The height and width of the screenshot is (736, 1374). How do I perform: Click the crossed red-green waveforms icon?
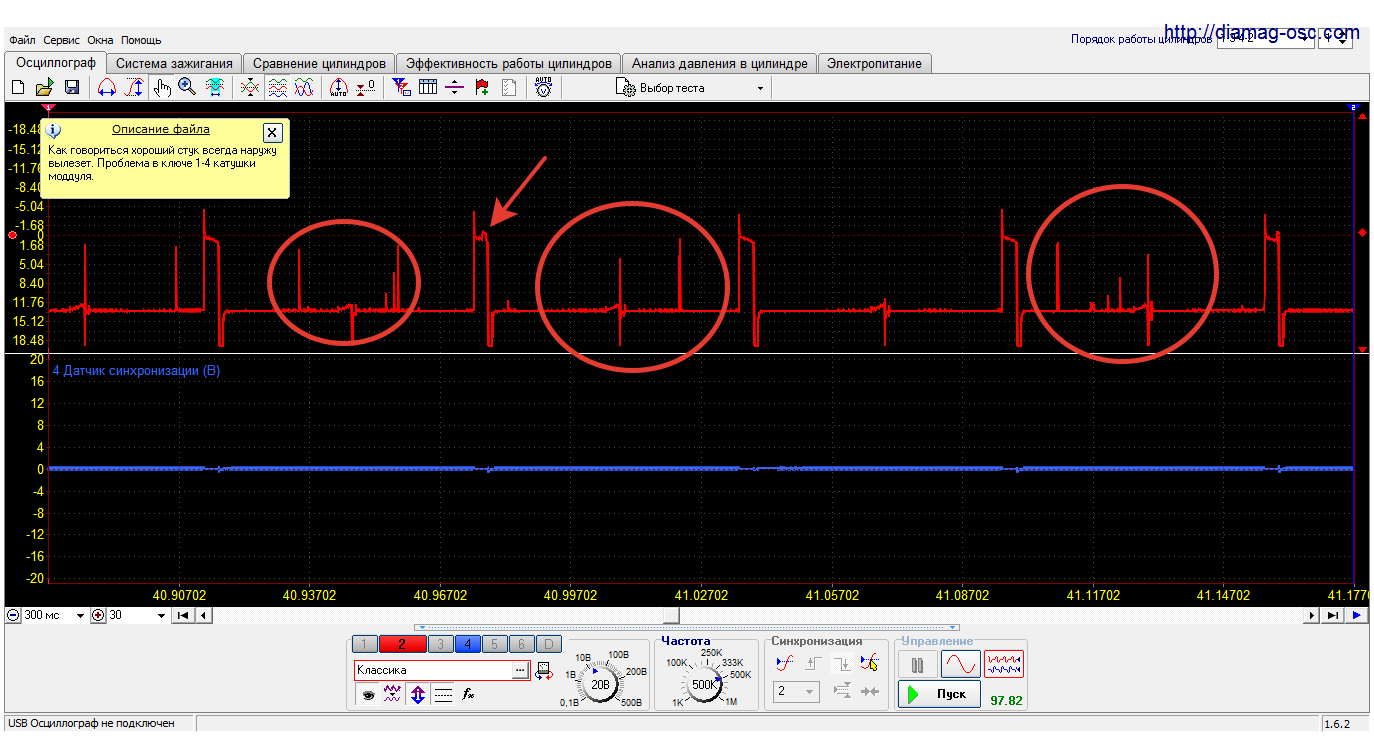click(x=250, y=88)
